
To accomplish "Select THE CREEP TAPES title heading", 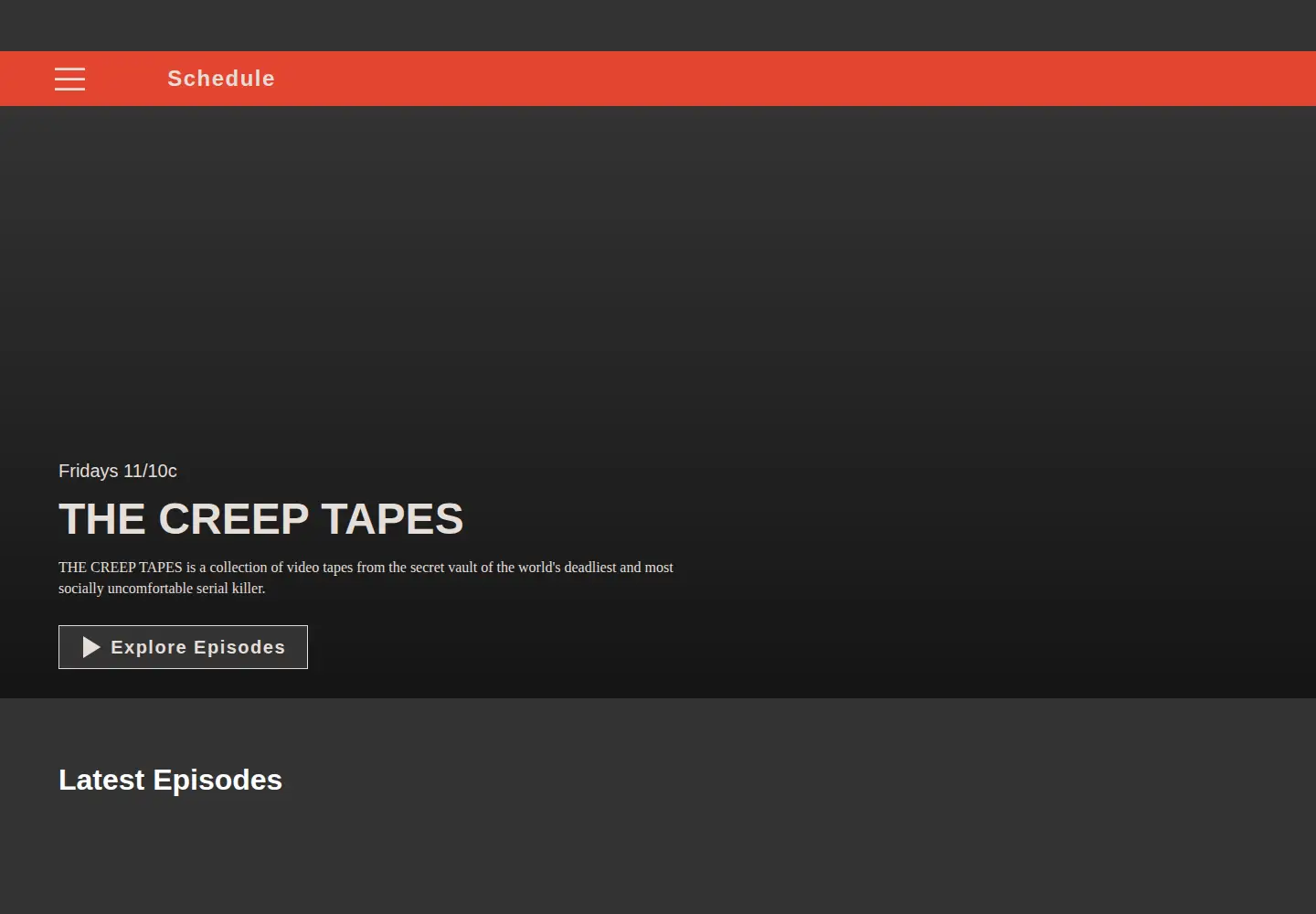I will tap(260, 519).
